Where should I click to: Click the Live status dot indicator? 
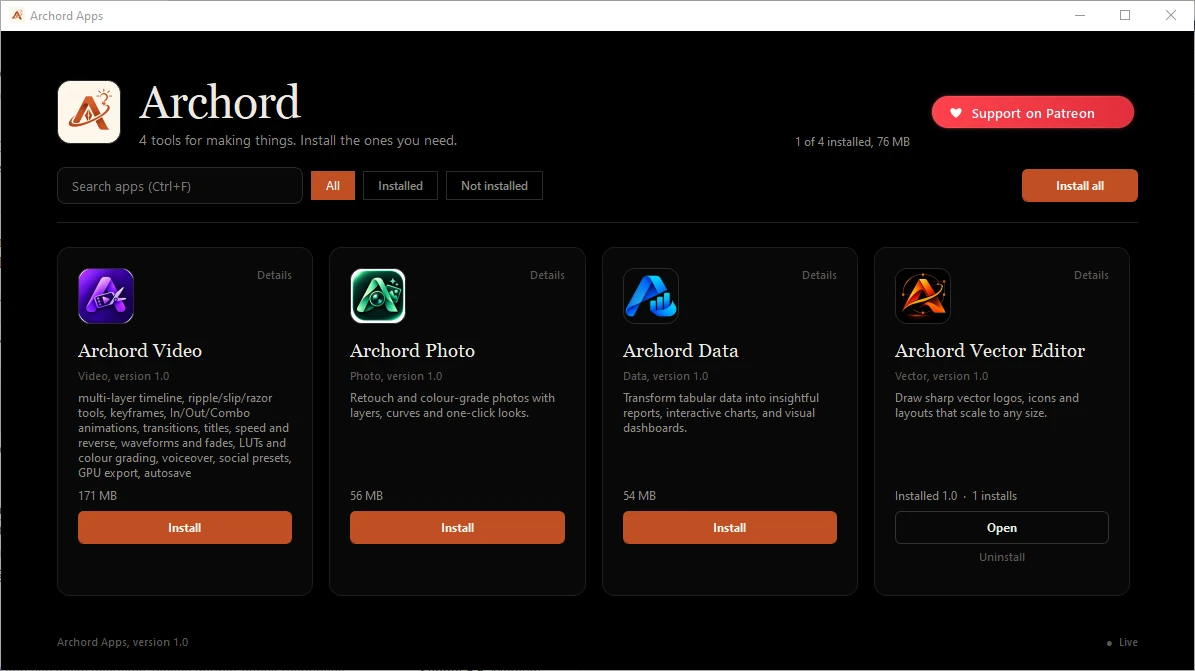(x=1109, y=644)
